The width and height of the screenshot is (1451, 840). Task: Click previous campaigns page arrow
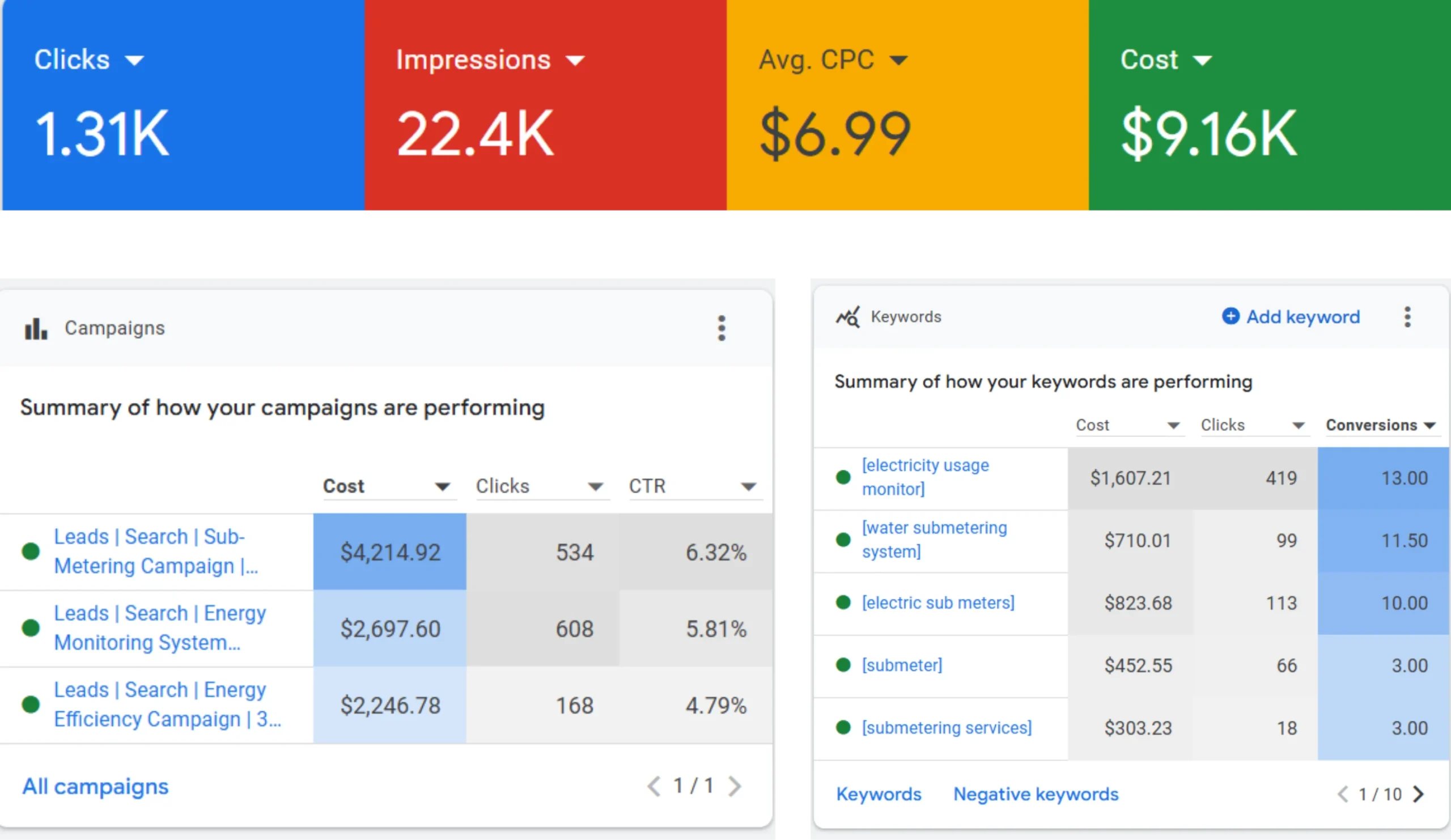654,786
